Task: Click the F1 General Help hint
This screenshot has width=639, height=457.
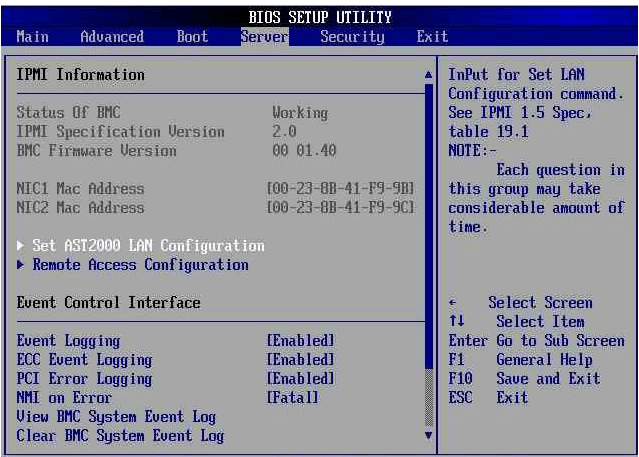Action: click(521, 360)
